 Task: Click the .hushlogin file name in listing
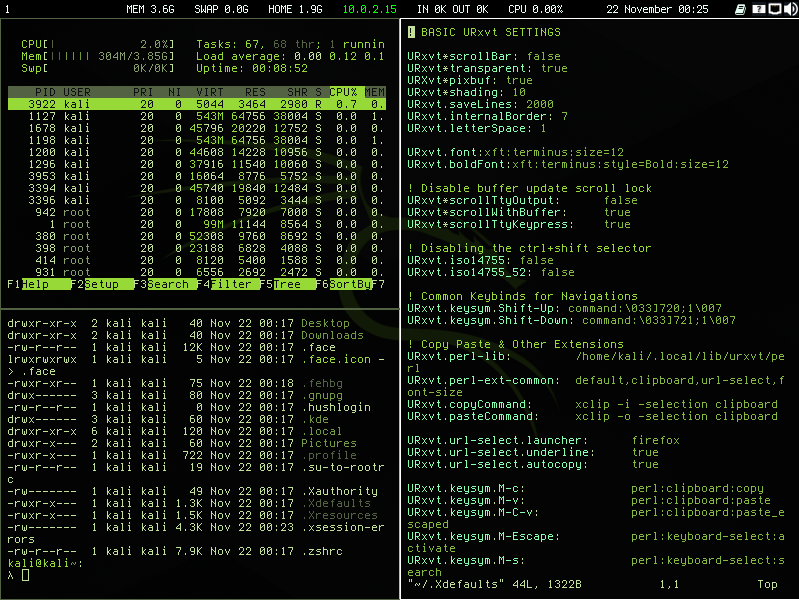336,407
